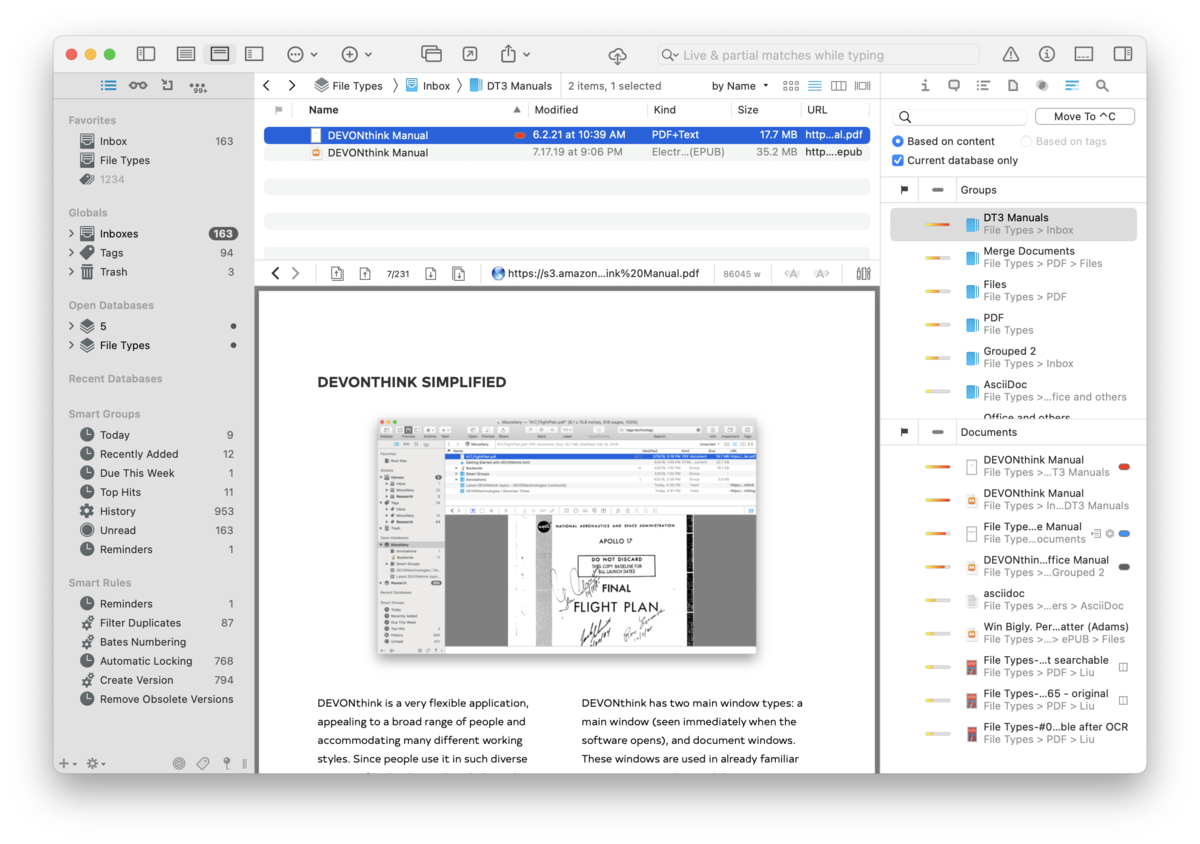Switch sidebar to navigate list view

108,86
